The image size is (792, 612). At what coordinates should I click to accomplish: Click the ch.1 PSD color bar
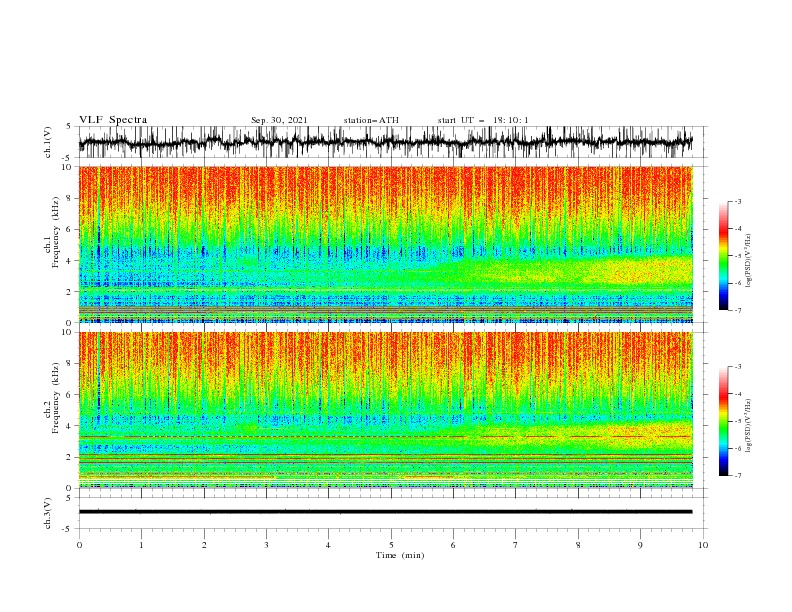(723, 256)
